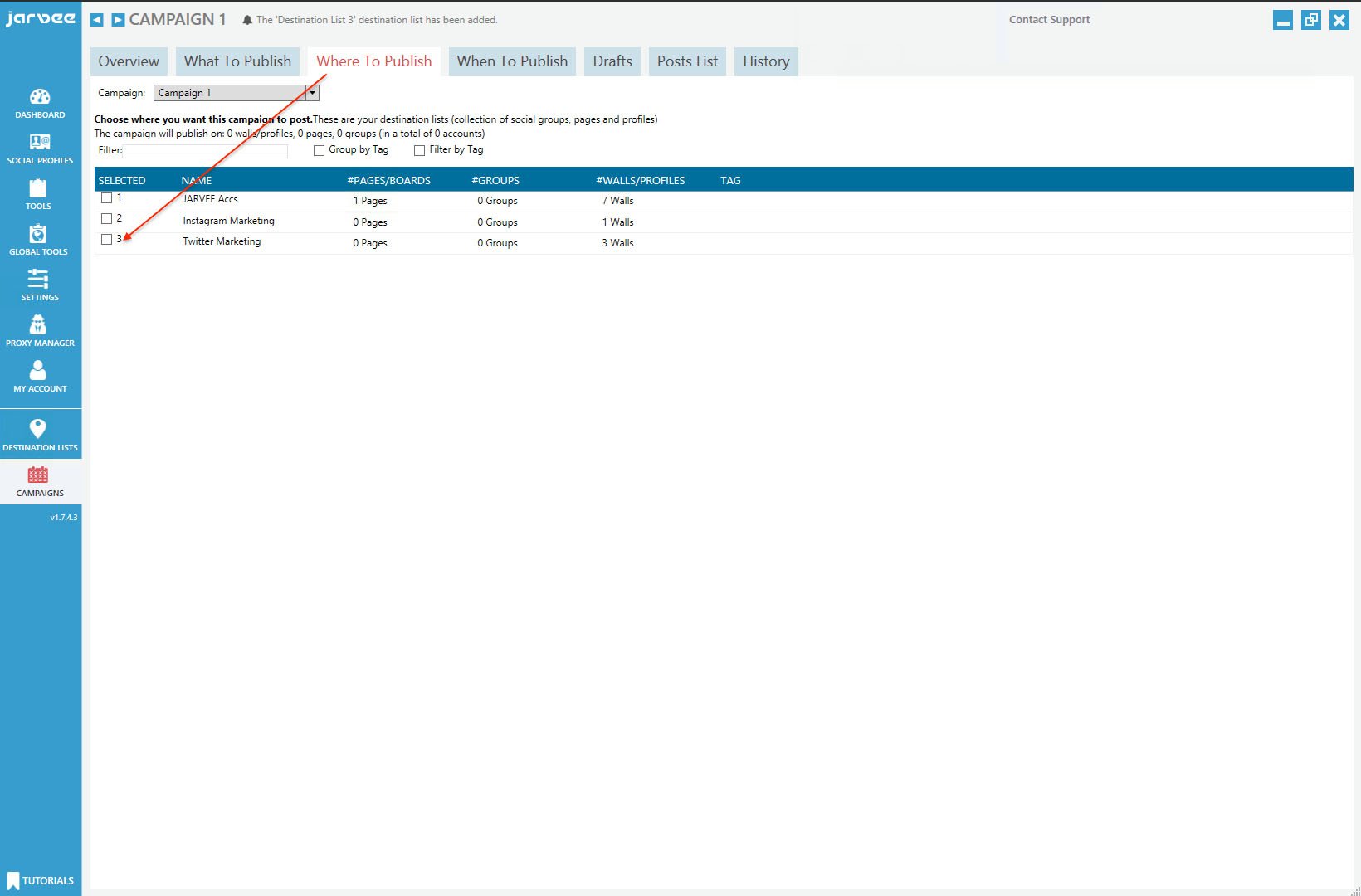The image size is (1361, 896).
Task: Click the CAMPAIGN 1 title text
Action: pyautogui.click(x=178, y=19)
